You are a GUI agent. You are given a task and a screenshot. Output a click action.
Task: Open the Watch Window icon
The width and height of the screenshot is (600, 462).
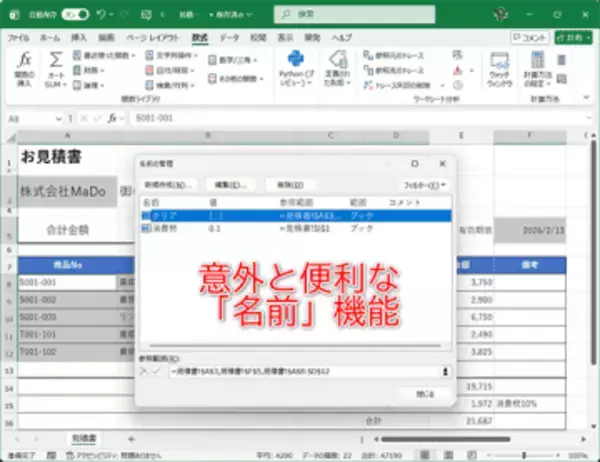[499, 61]
